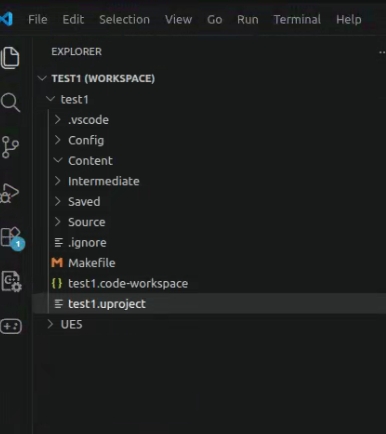
Task: Click the text-file icon beside test1.uproject
Action: click(59, 304)
